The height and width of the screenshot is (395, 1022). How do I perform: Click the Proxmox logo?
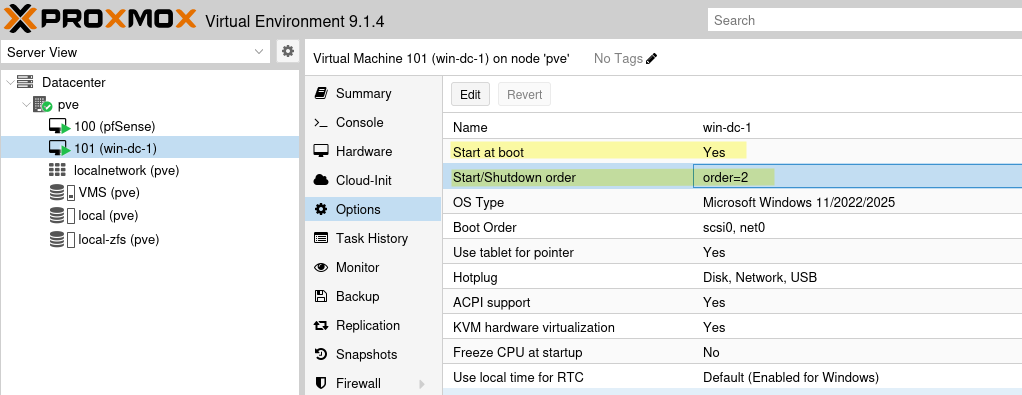100,18
